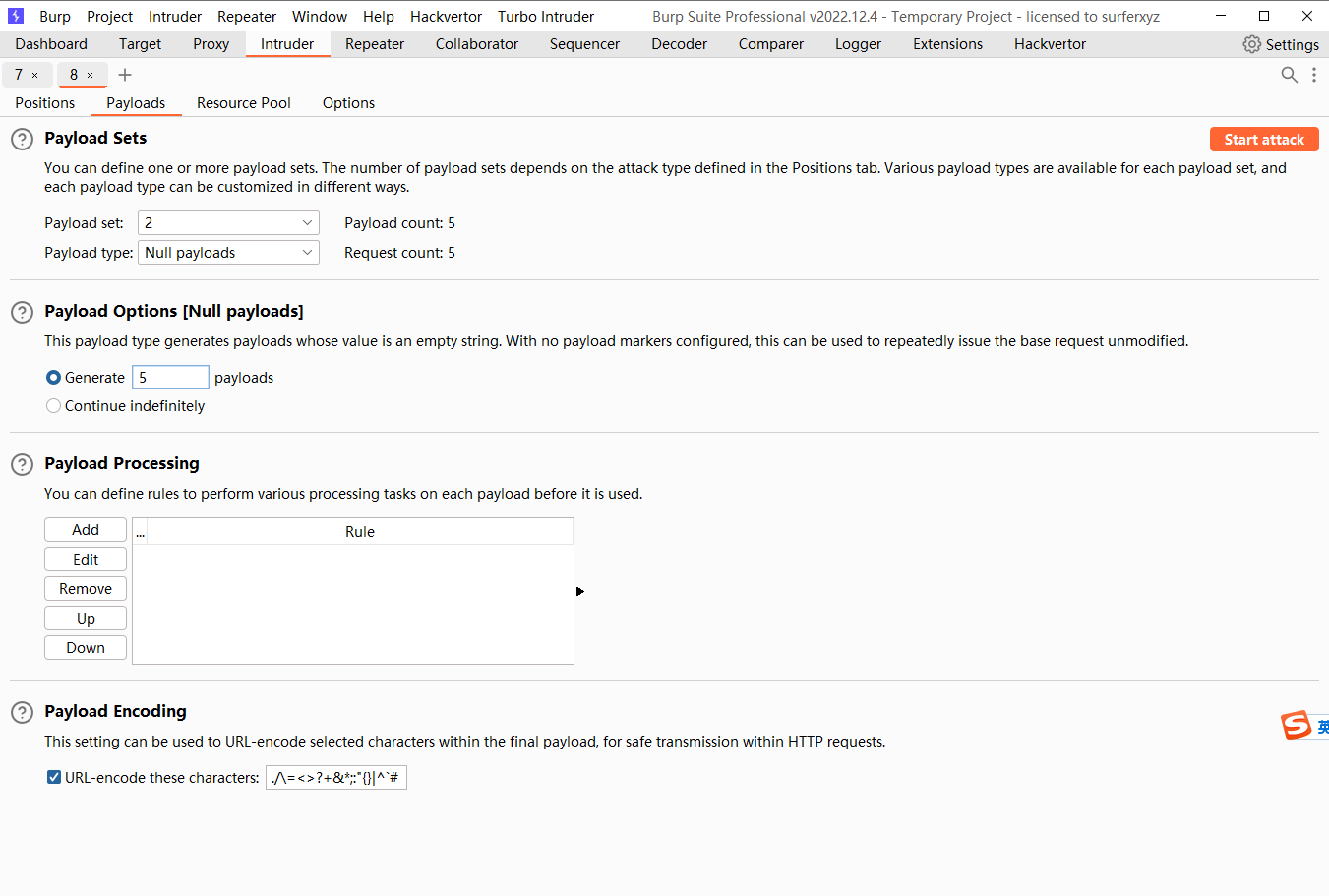Open Burp Suite settings gear

coord(1251,44)
